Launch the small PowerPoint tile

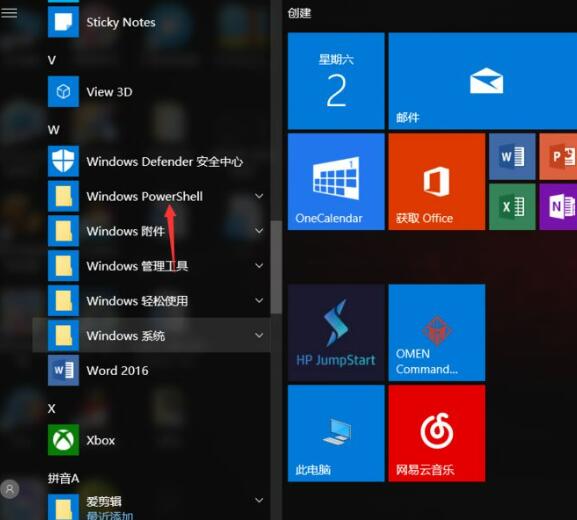(x=558, y=157)
